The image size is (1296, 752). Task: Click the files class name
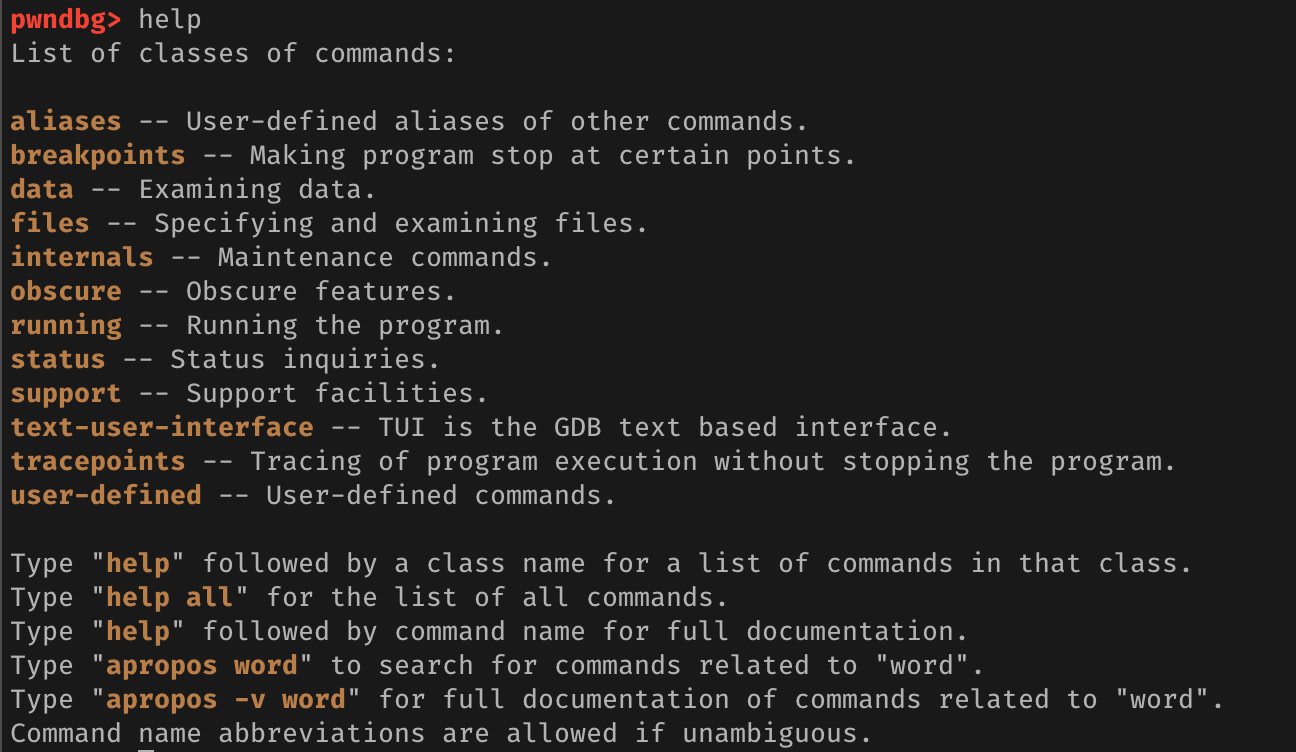click(49, 223)
